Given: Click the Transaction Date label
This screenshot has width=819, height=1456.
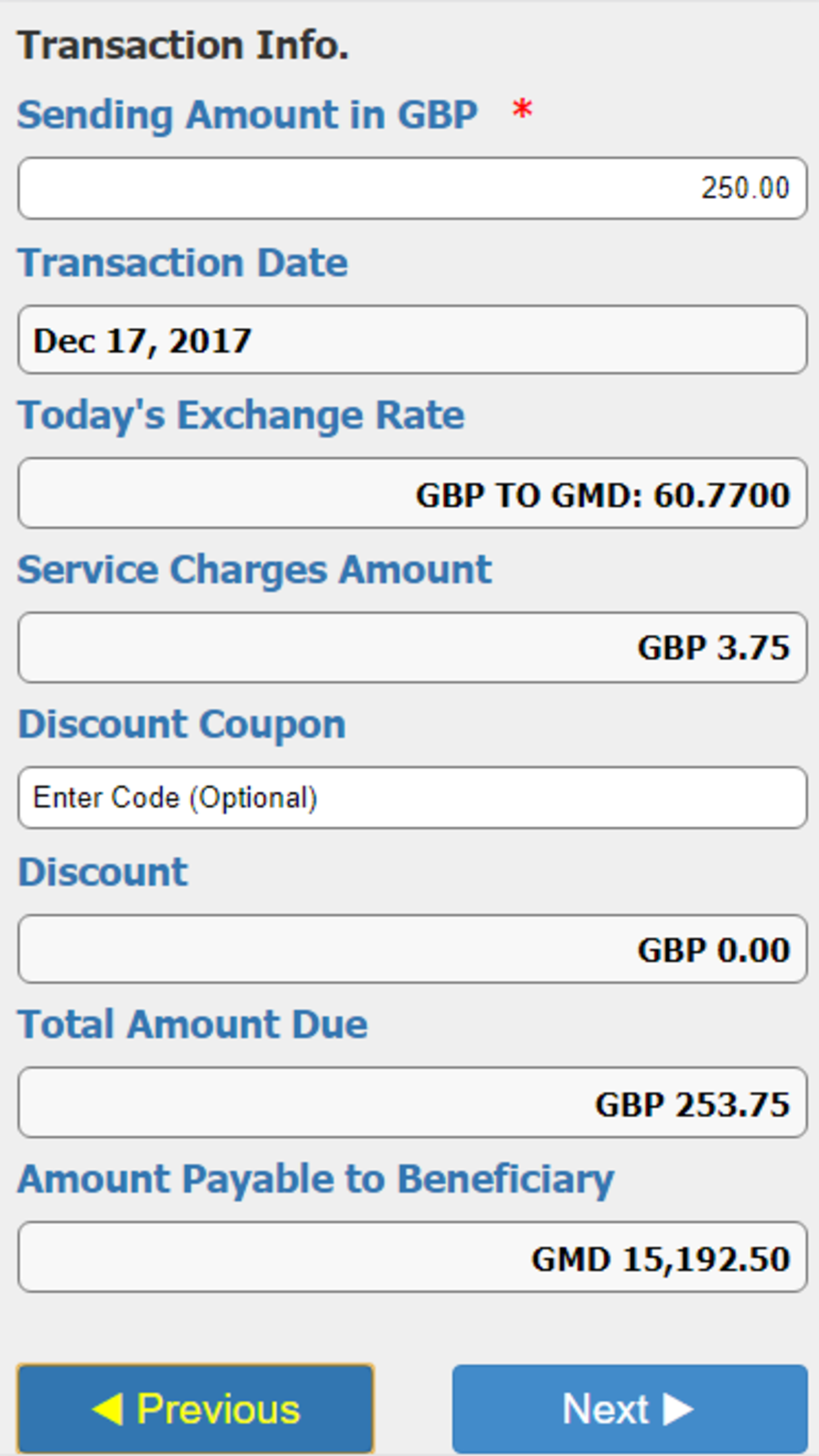Looking at the screenshot, I should [x=183, y=263].
